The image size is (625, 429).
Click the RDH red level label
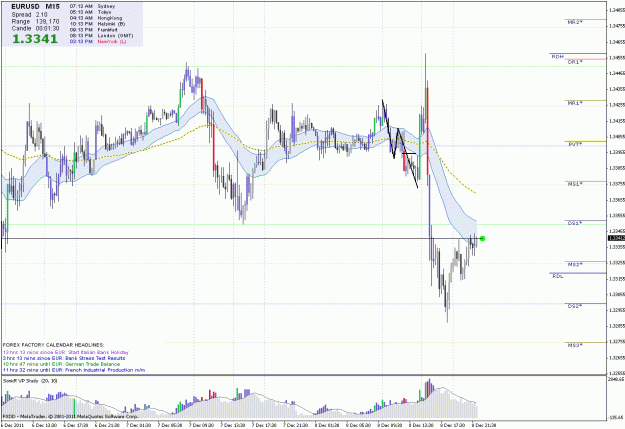click(x=557, y=57)
